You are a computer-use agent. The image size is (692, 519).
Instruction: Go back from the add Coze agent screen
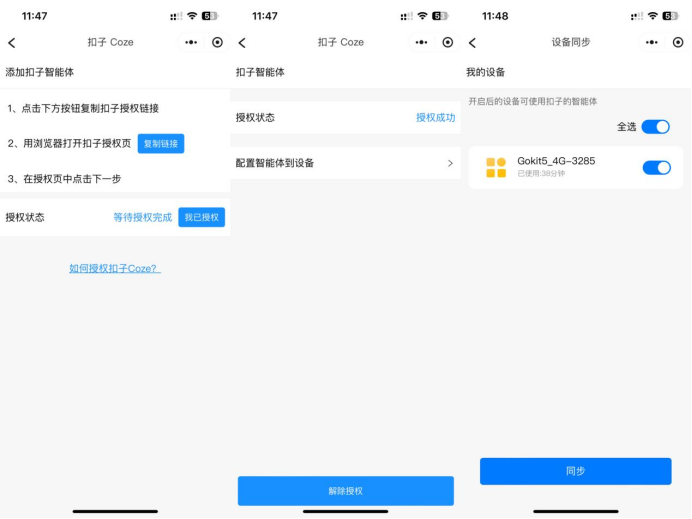[x=12, y=43]
